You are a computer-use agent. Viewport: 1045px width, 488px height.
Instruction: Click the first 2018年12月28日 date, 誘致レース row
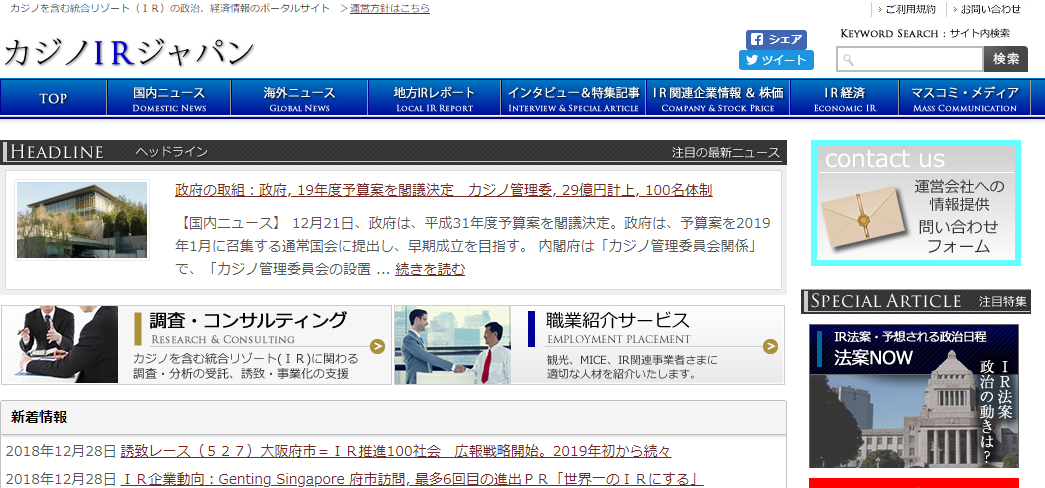pos(61,451)
